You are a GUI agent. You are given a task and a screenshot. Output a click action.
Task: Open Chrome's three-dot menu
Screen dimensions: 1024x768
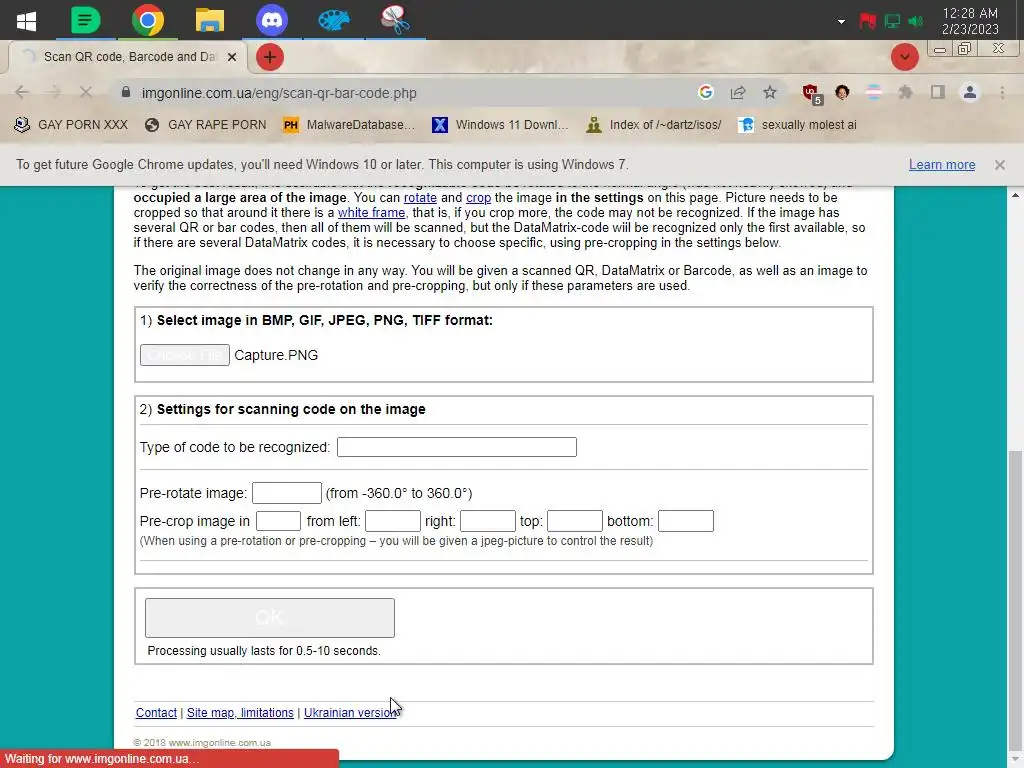click(x=1002, y=93)
